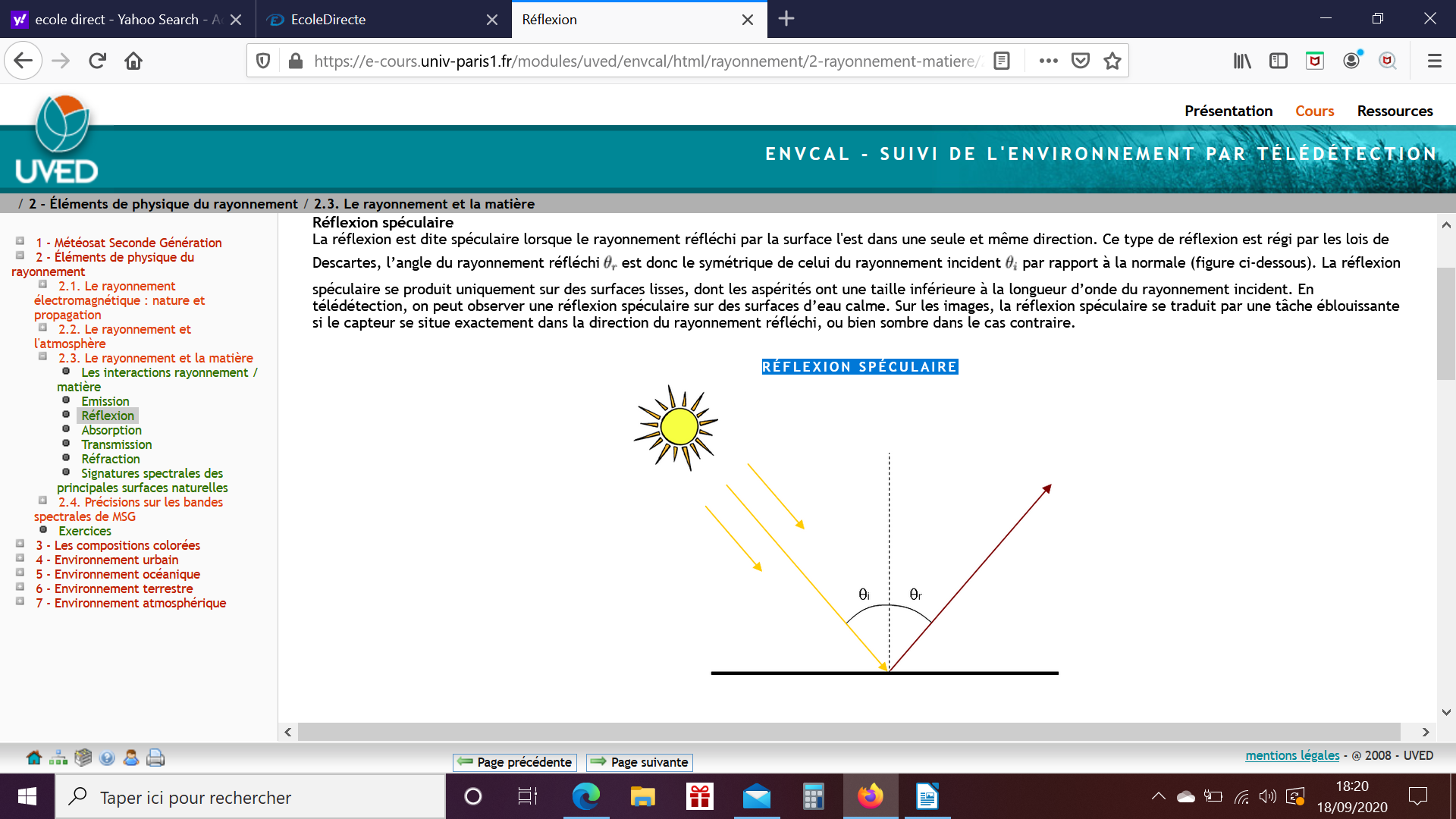1456x819 pixels.
Task: Save page to Pocket icon
Action: coord(1081,61)
